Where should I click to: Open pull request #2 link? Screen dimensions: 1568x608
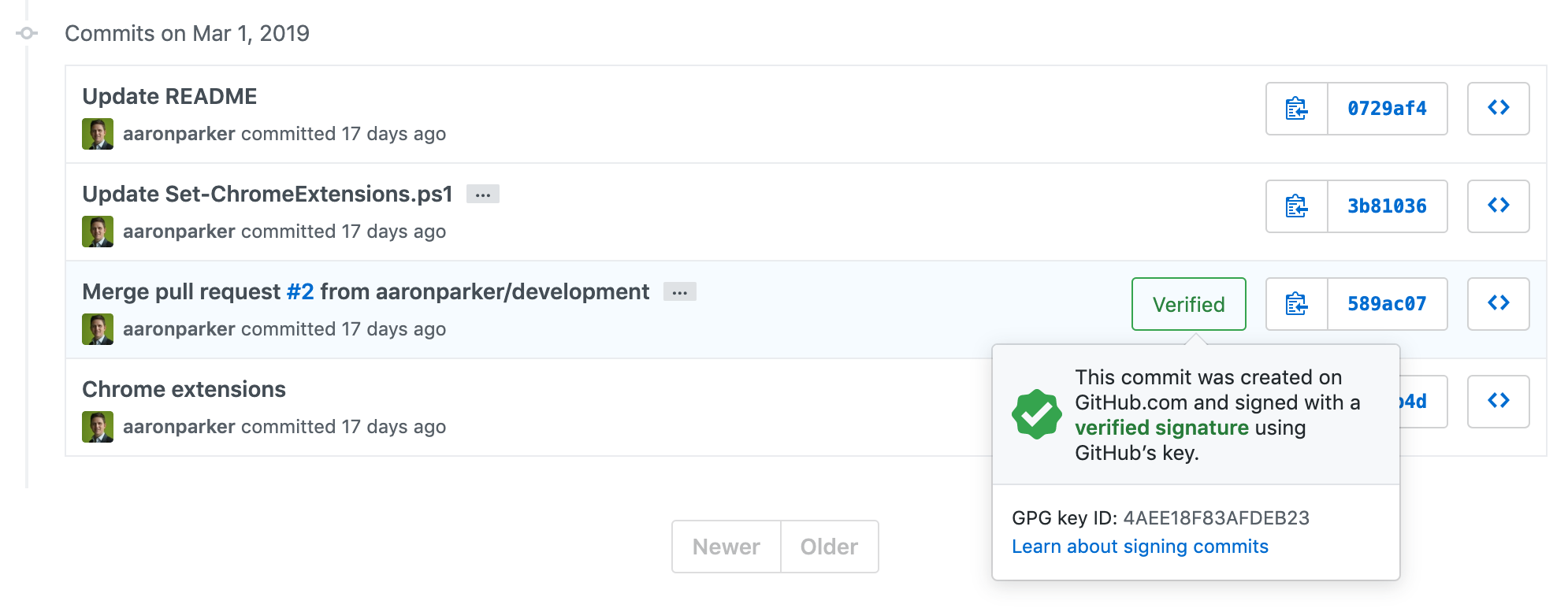[300, 291]
